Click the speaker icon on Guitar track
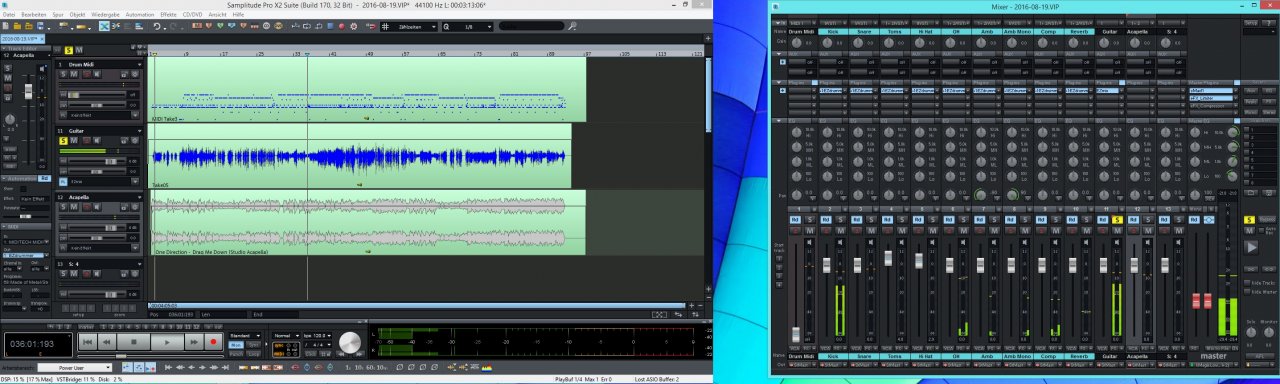Viewport: 1280px width, 384px height. 97,140
